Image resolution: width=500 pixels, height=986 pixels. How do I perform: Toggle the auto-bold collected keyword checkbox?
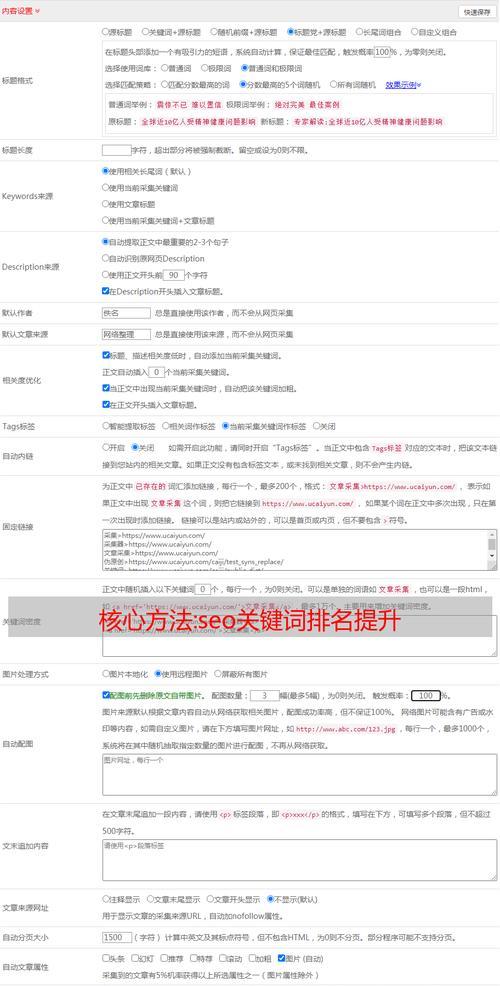(105, 388)
